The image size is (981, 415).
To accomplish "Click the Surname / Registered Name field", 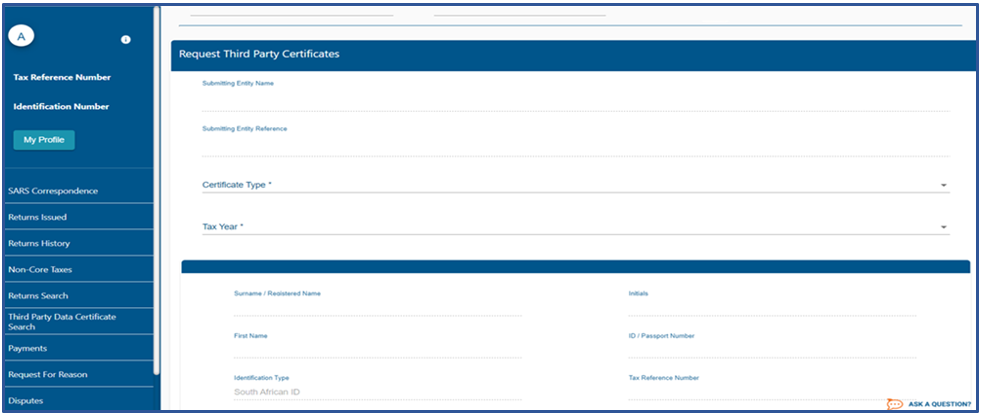I will pos(376,308).
